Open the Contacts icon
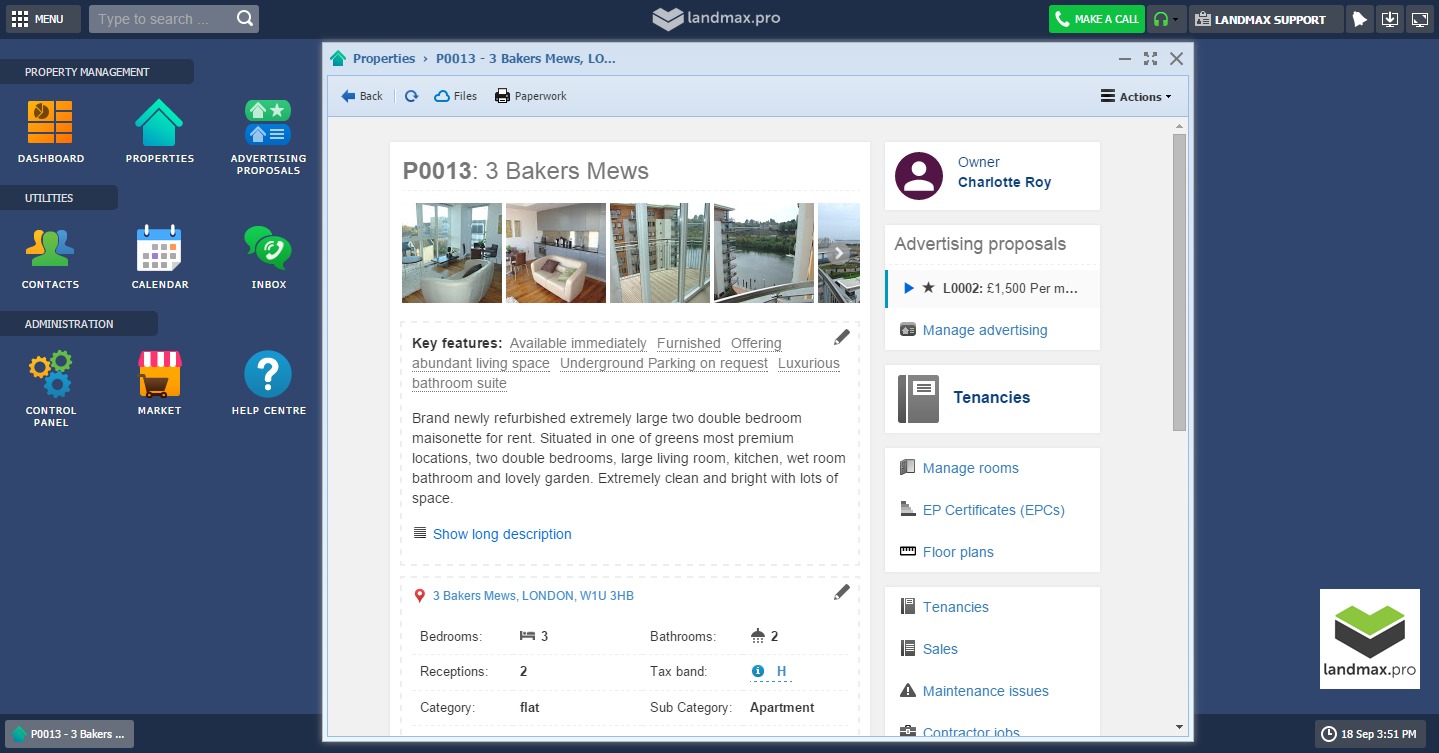This screenshot has height=753, width=1439. (x=50, y=249)
